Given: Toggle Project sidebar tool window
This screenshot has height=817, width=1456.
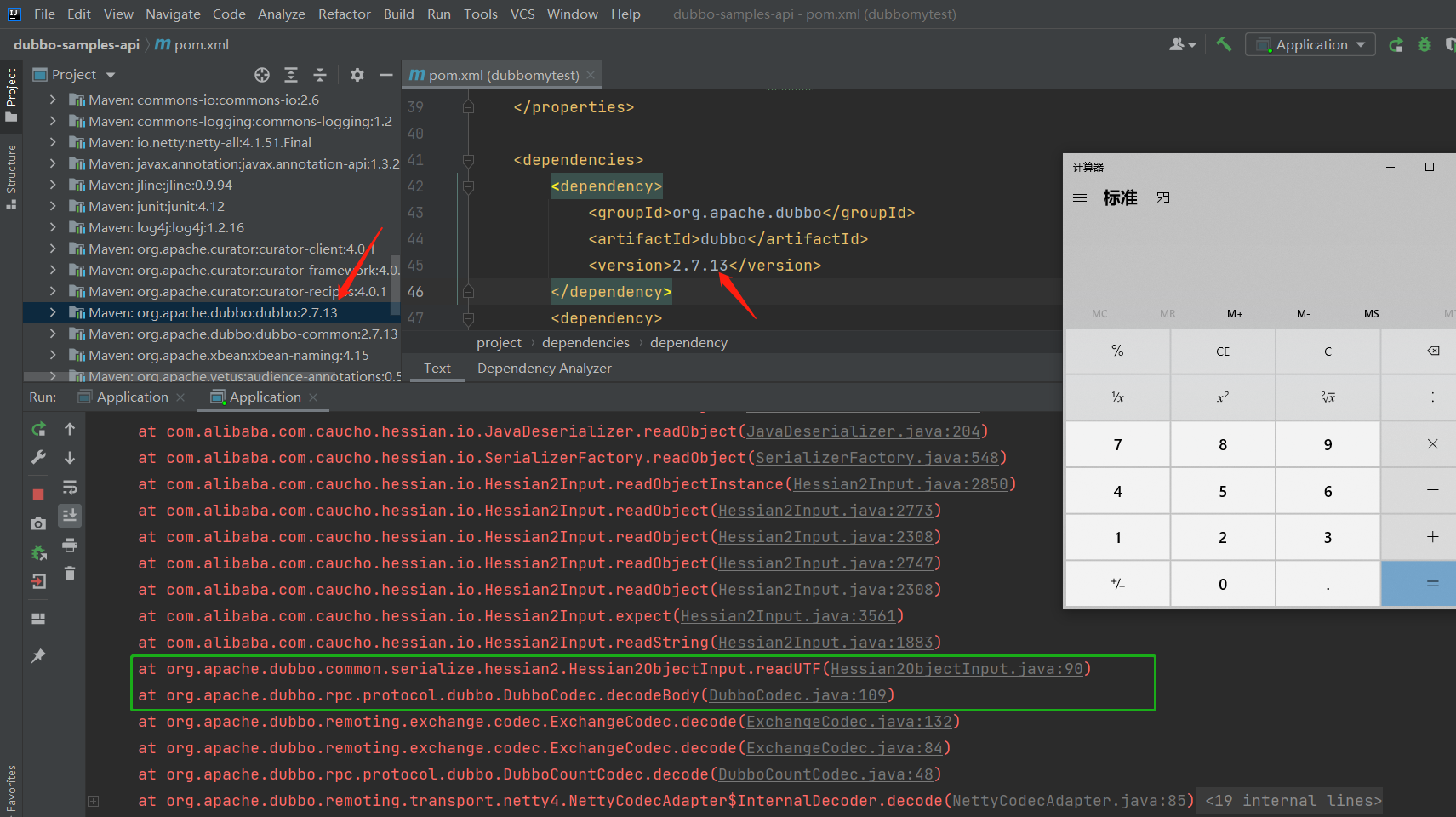Looking at the screenshot, I should click(x=11, y=94).
